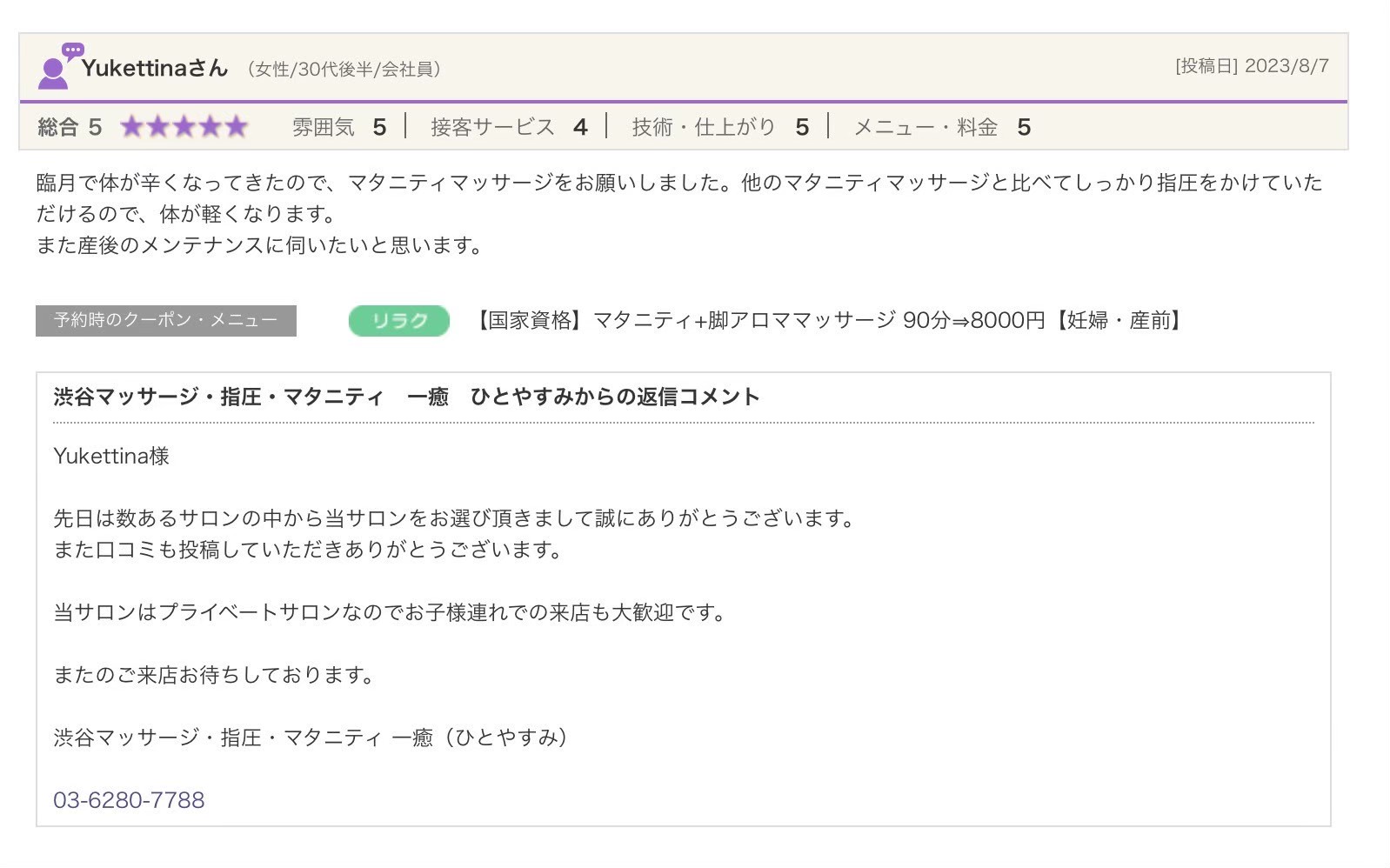Click reviewer name Yukettinaさん
1390x868 pixels.
coord(155,68)
